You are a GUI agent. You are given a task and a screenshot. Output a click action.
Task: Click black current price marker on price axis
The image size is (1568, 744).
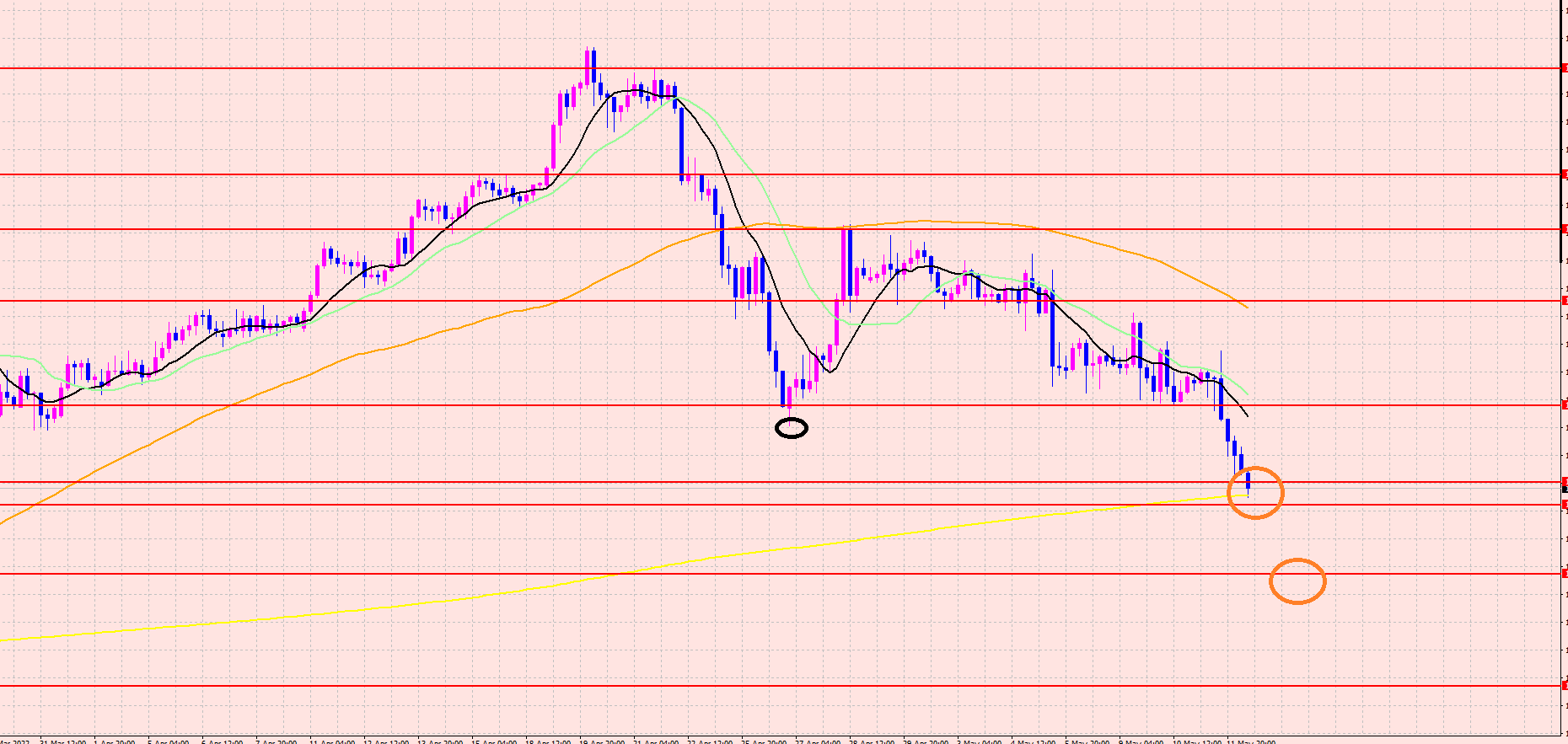(1564, 490)
